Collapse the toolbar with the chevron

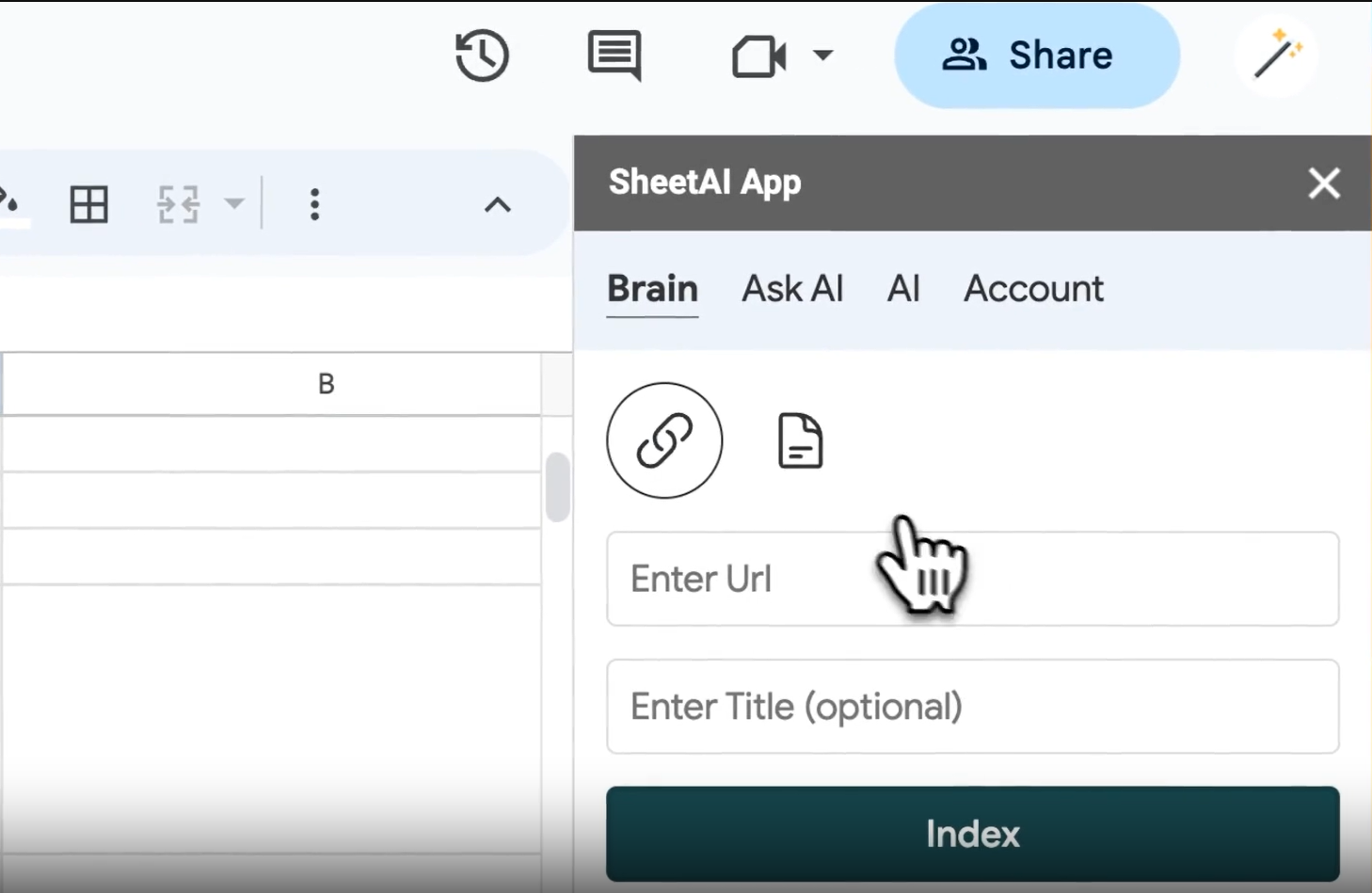tap(498, 204)
